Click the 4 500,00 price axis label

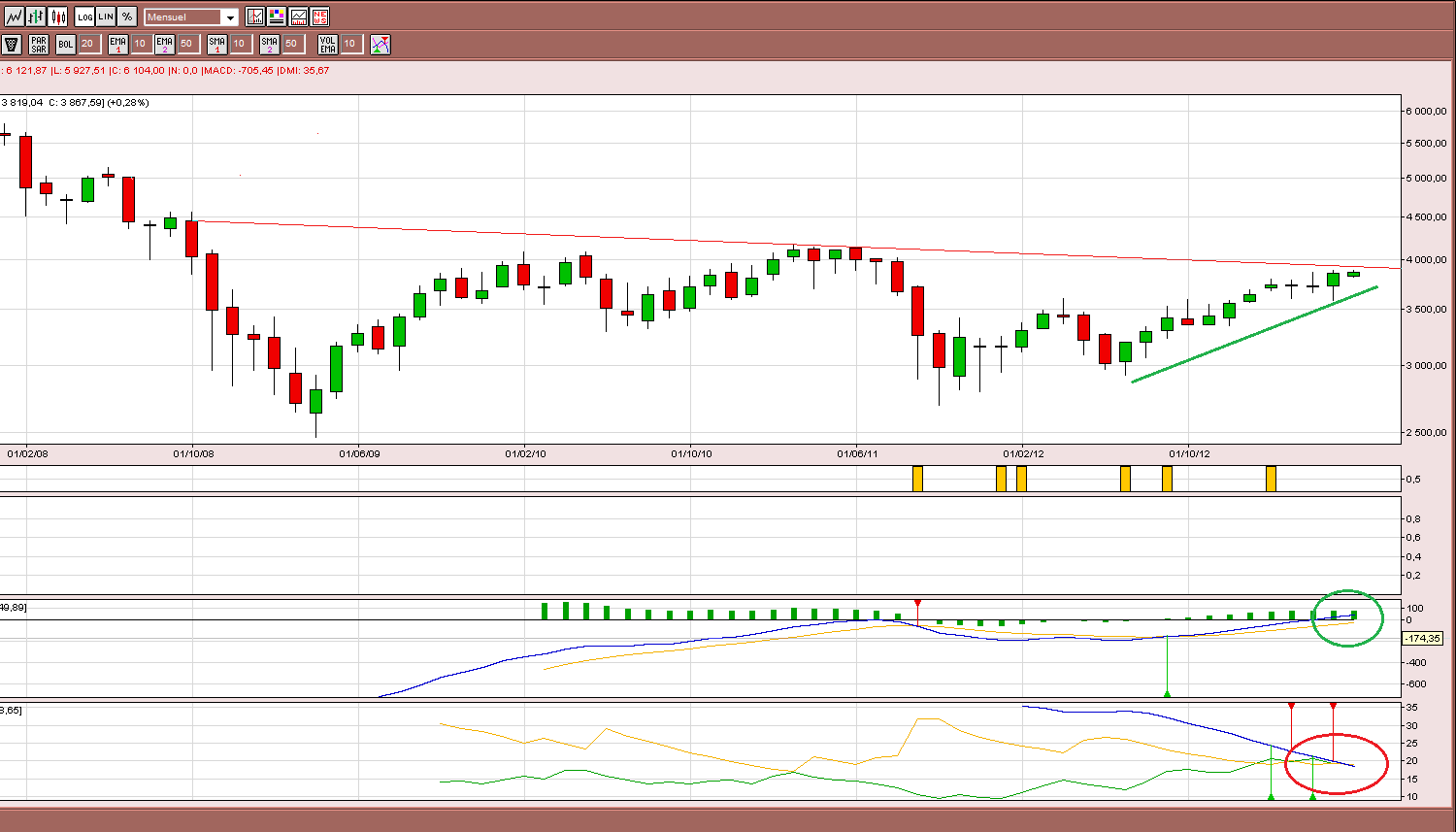(1427, 217)
